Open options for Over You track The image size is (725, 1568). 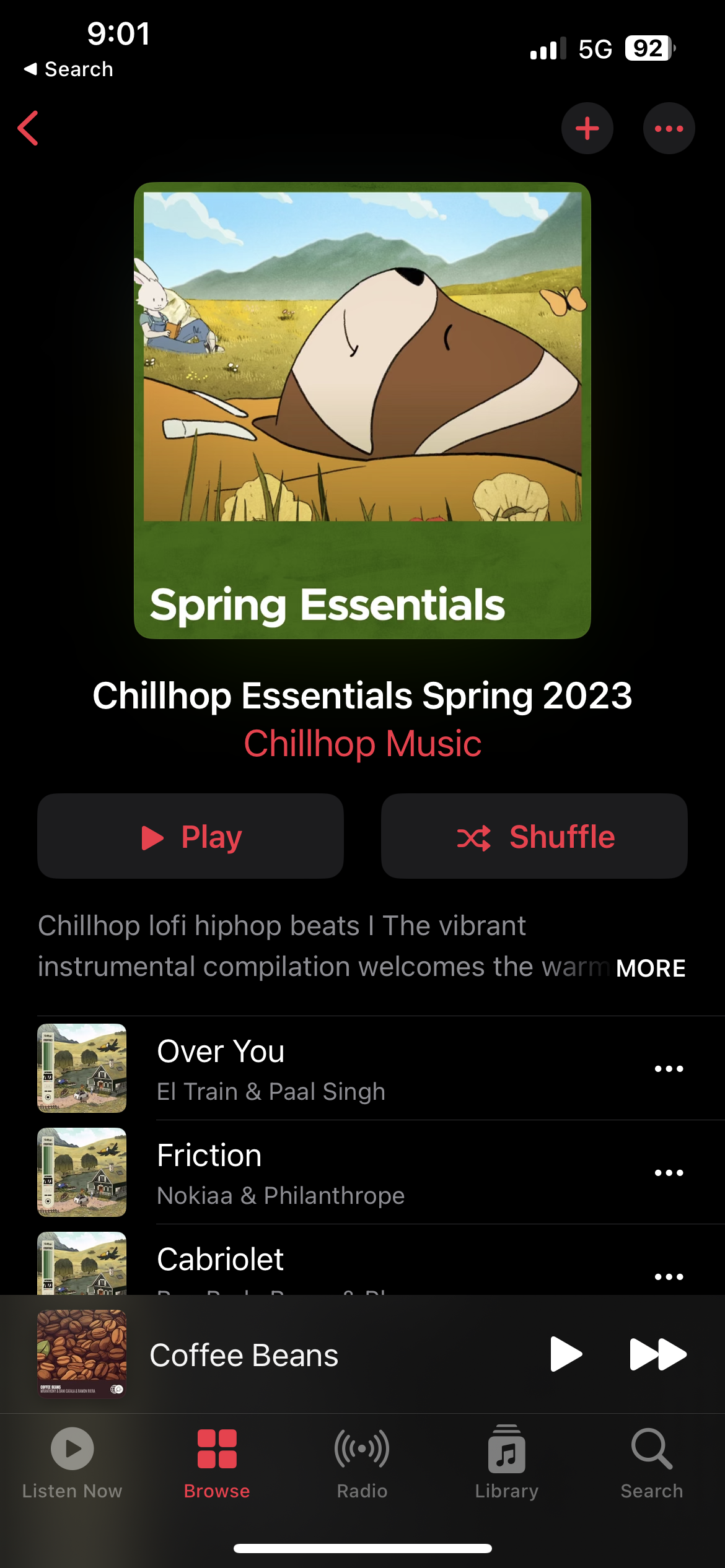point(669,1069)
